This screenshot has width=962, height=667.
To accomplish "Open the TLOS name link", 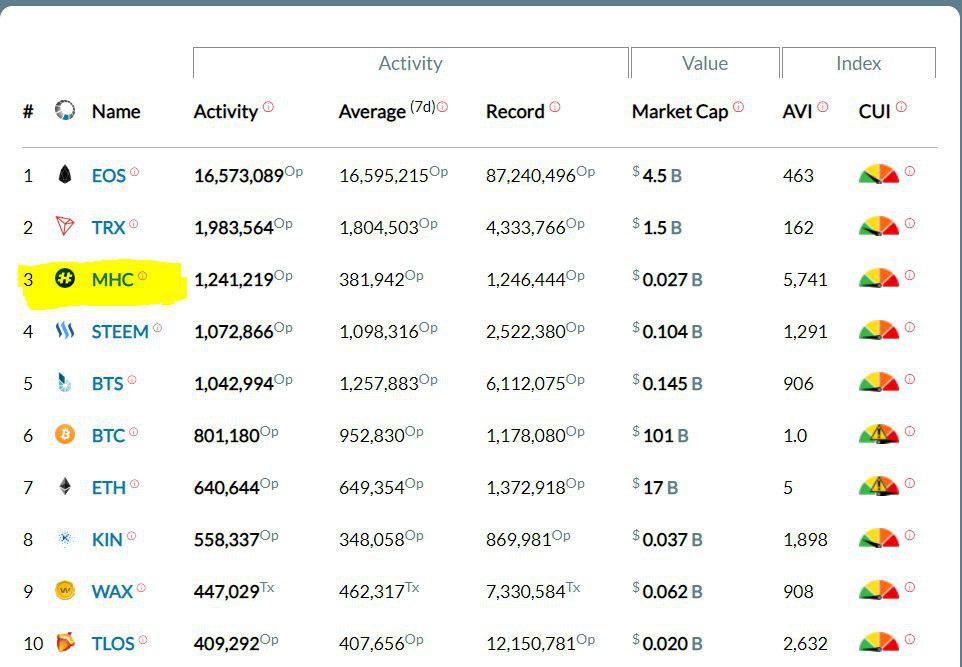I will point(113,644).
